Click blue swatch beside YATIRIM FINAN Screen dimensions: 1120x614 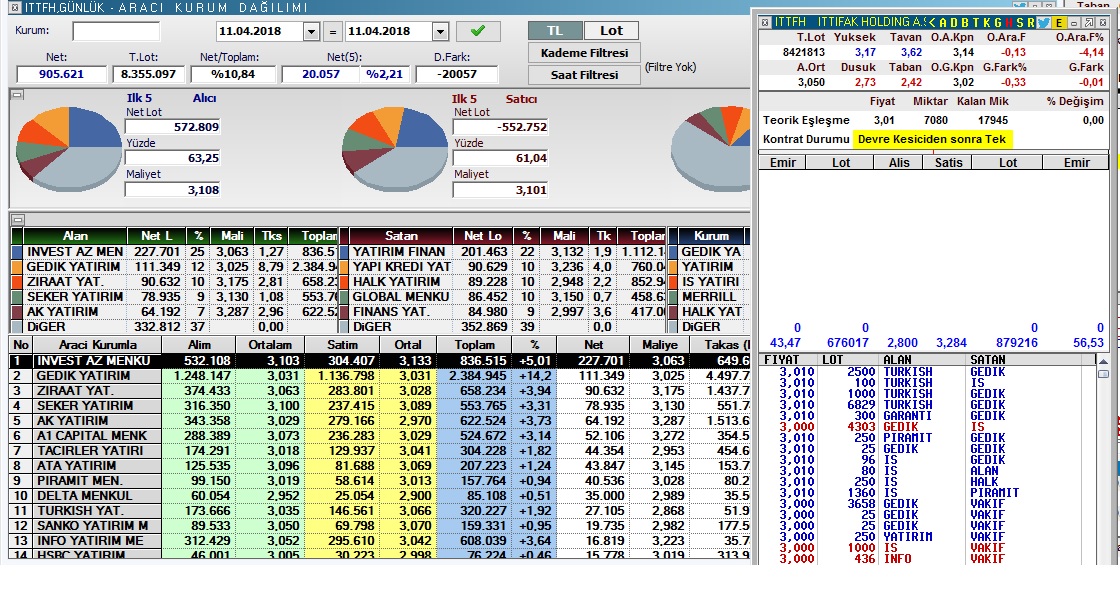point(344,252)
